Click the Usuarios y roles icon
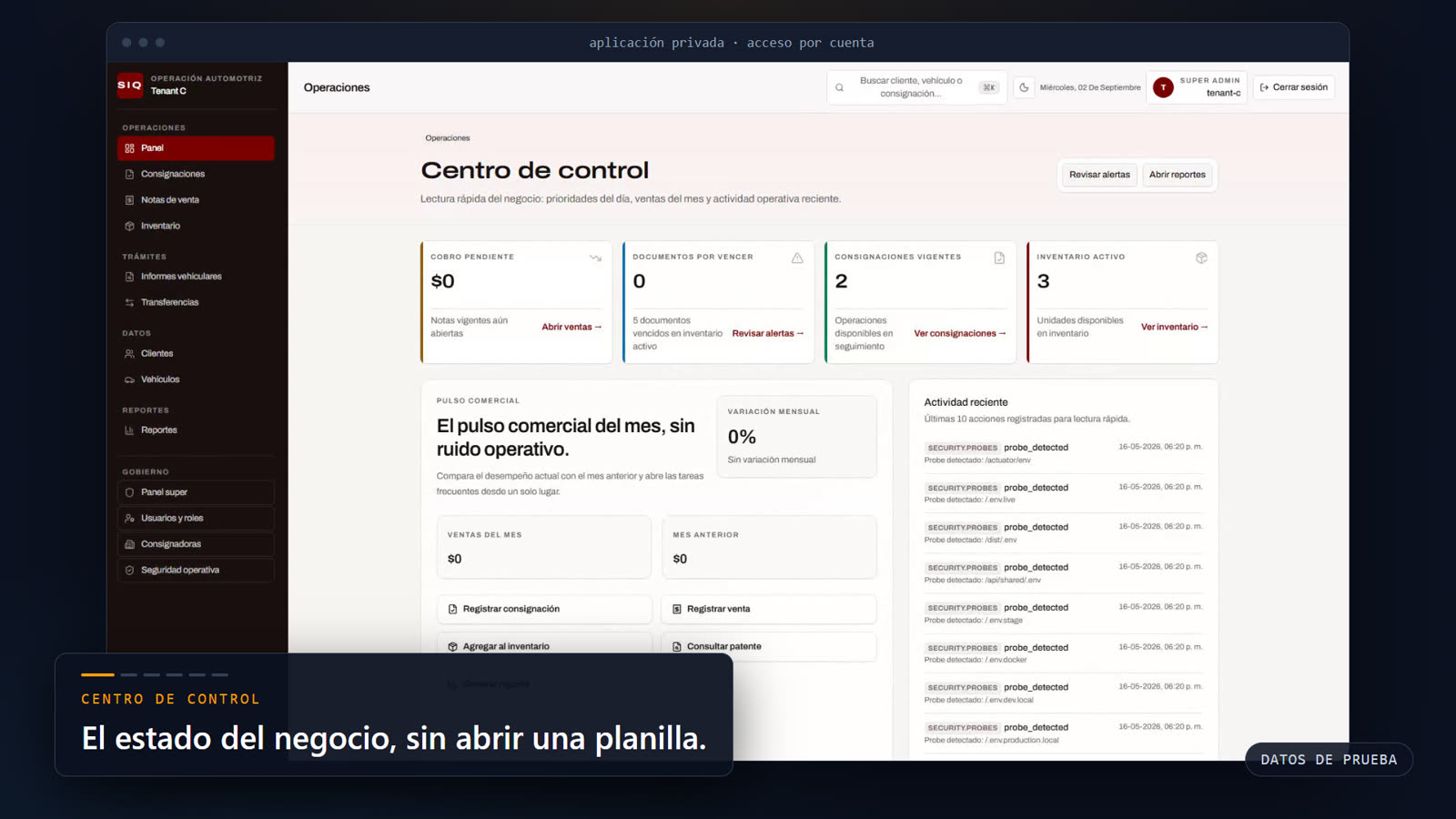The height and width of the screenshot is (819, 1456). pyautogui.click(x=129, y=519)
